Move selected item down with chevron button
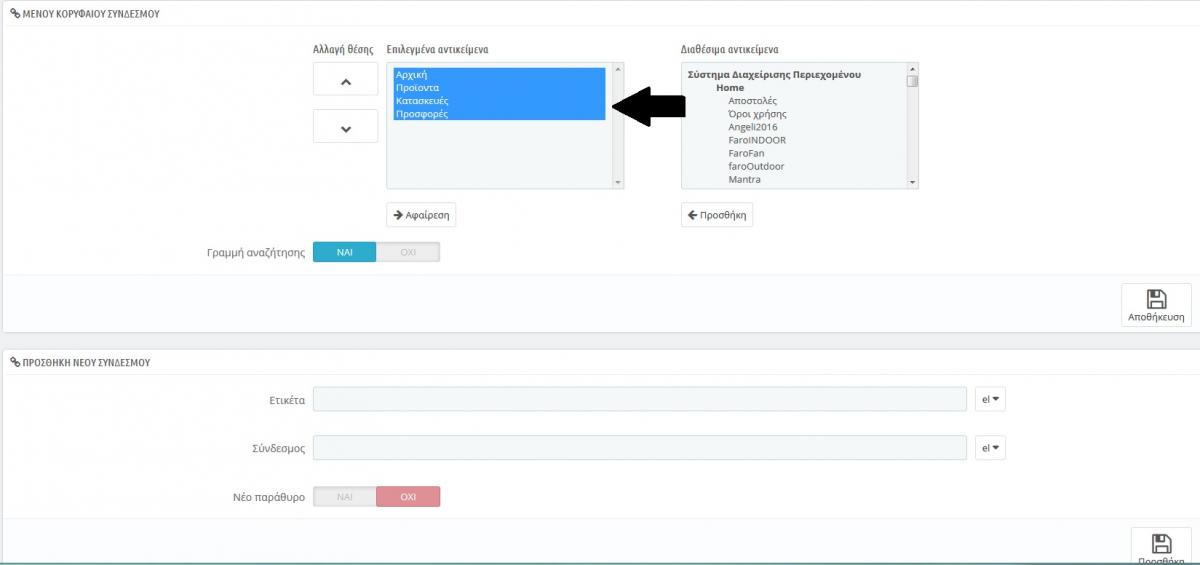Screen dimensions: 1200x565 click(345, 127)
